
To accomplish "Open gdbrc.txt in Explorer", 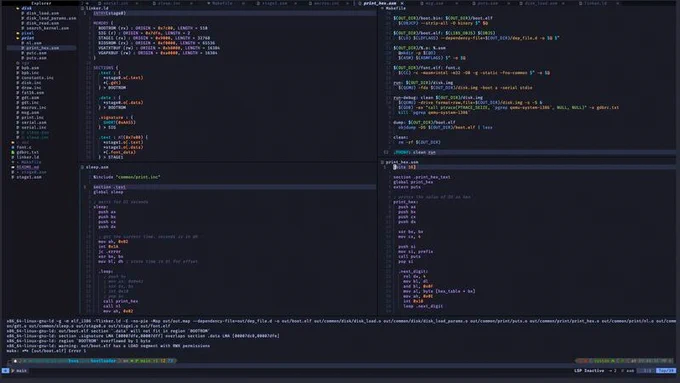I will (28, 152).
